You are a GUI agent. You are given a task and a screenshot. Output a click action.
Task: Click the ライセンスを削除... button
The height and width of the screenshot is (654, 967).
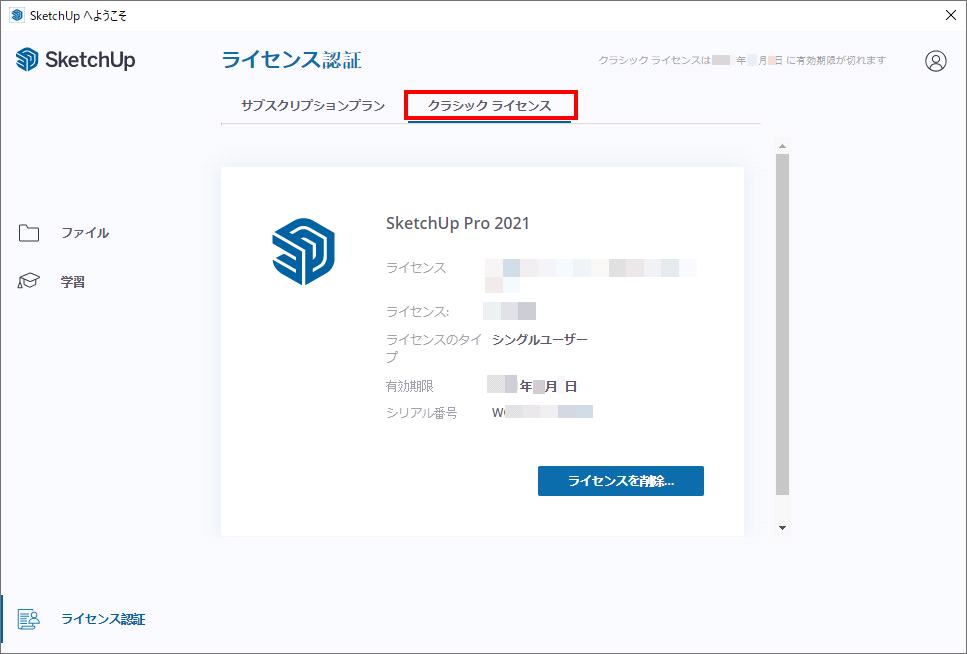pos(620,481)
